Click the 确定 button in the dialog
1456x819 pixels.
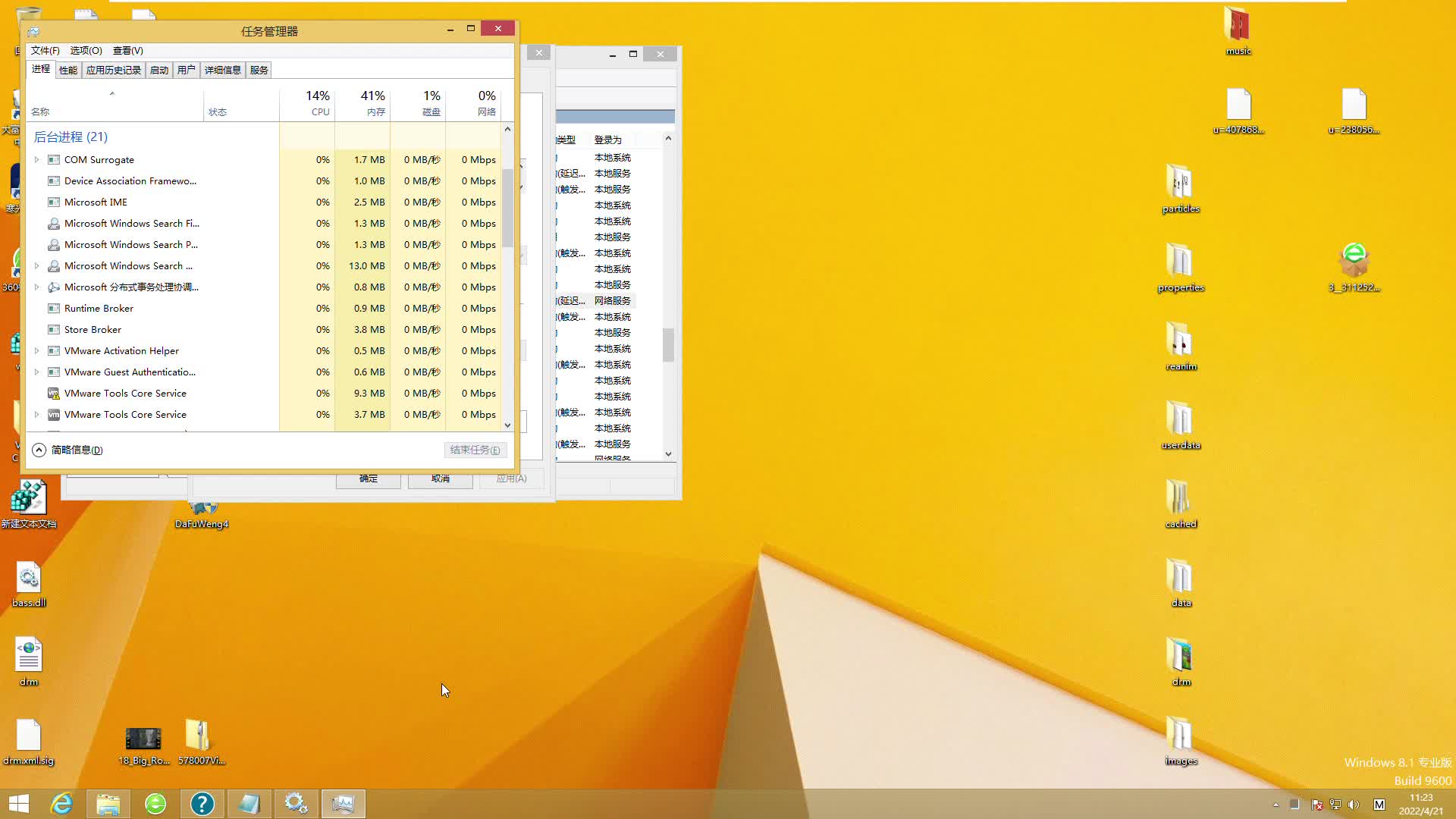tap(368, 479)
